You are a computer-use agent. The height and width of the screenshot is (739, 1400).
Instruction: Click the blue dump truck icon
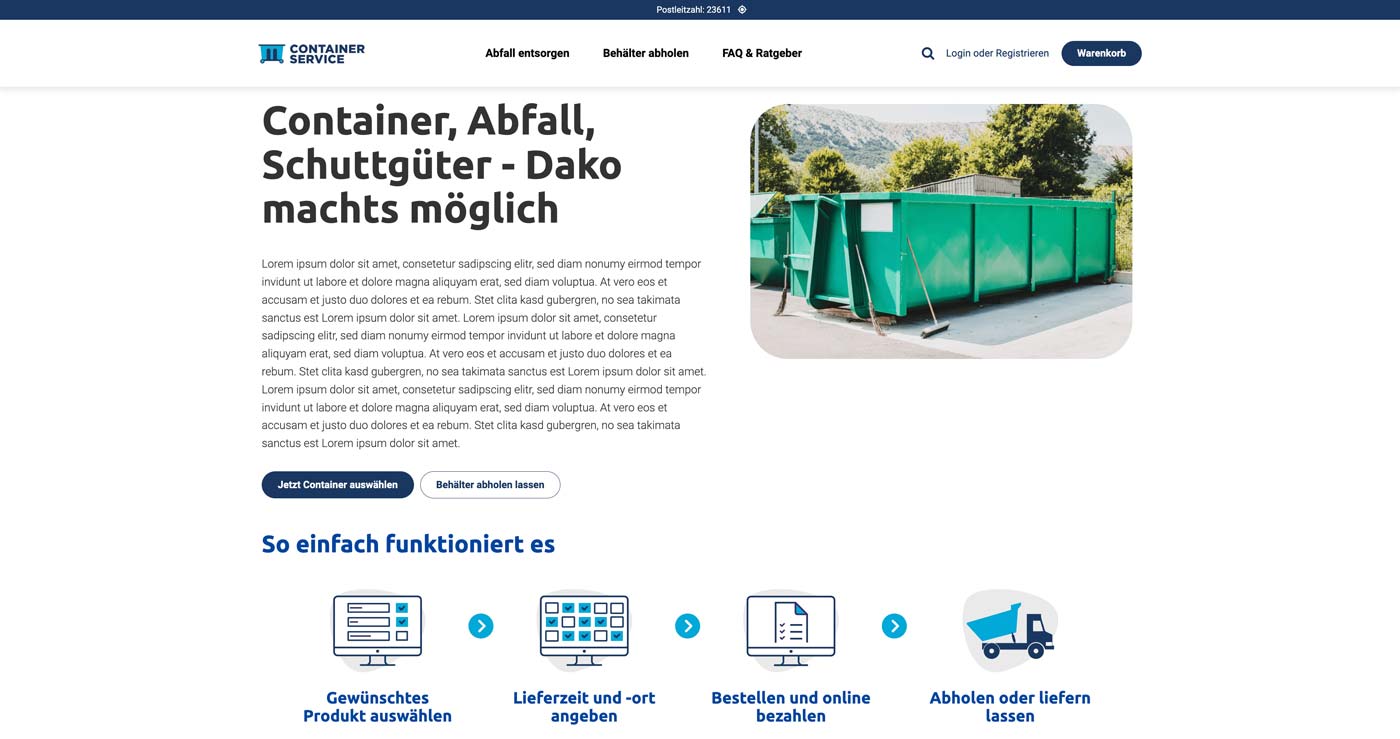1010,630
